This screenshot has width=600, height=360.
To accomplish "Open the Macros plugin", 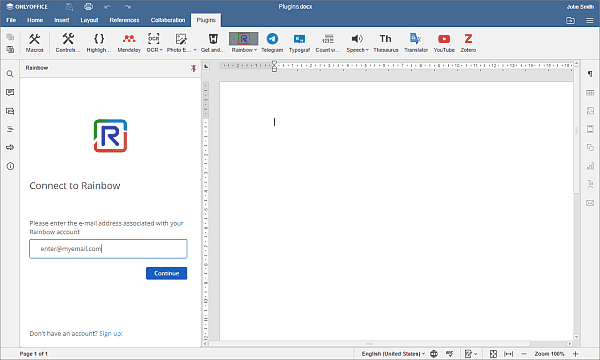I will (x=34, y=42).
